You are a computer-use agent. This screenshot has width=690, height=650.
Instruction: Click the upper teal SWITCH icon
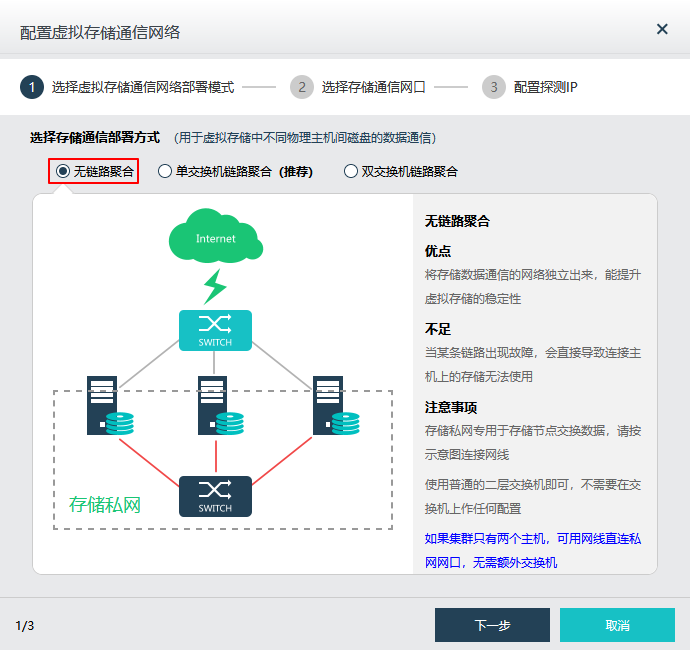pos(215,330)
